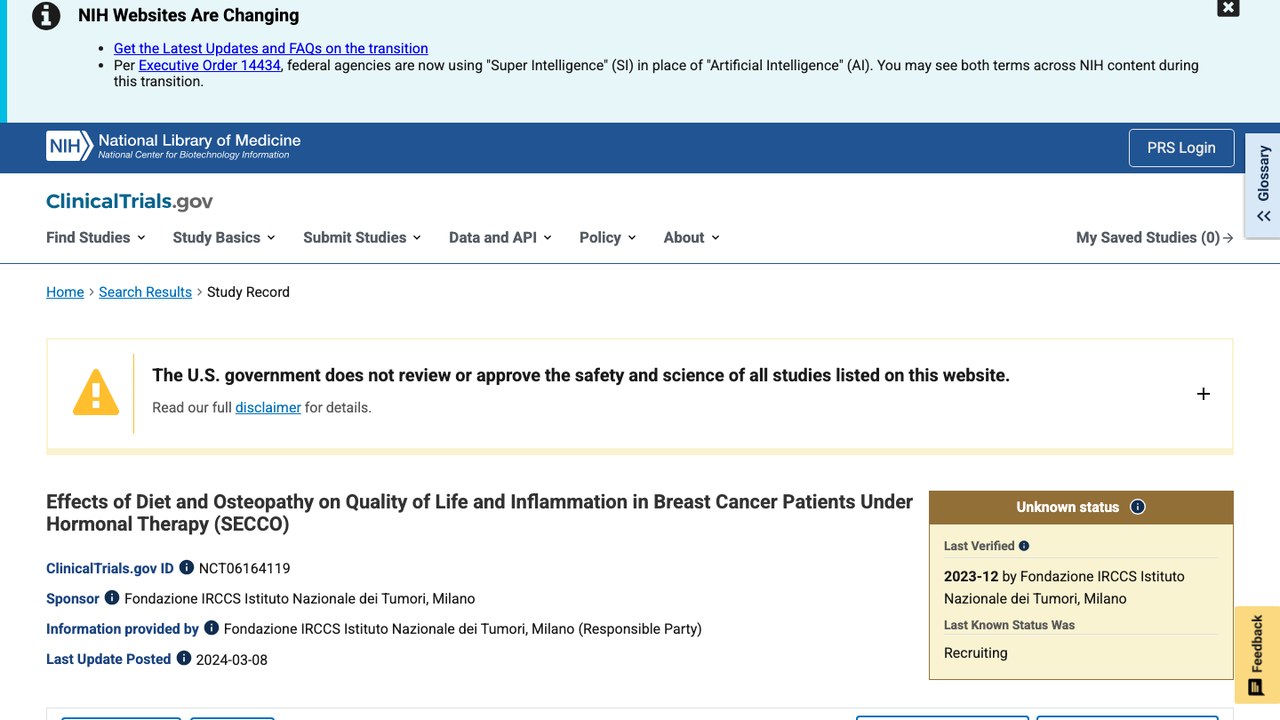Open the Find Studies dropdown menu
Screen dimensions: 1280x720
96,237
